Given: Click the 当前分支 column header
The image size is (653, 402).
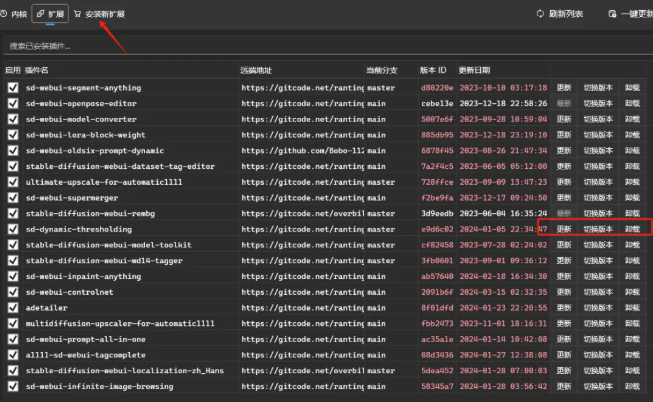Looking at the screenshot, I should coord(382,70).
